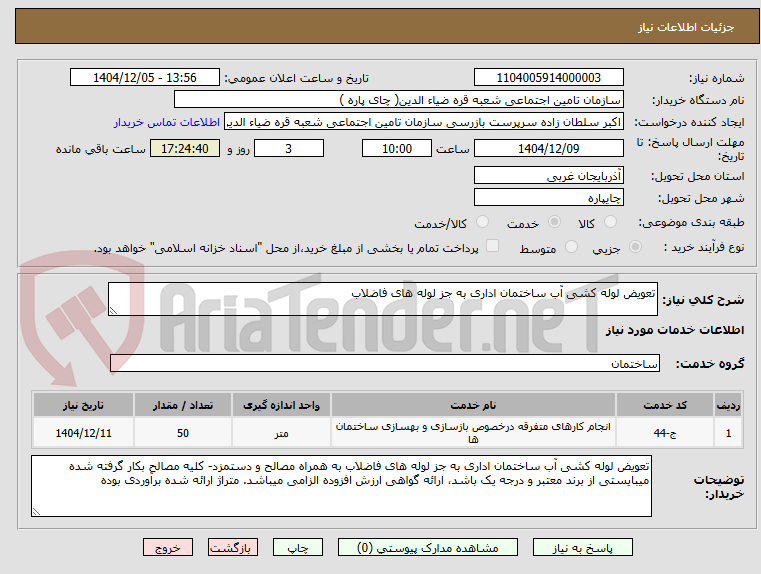Image resolution: width=761 pixels, height=574 pixels.
Task: Click the کد خدمت column header
Action: [x=665, y=405]
